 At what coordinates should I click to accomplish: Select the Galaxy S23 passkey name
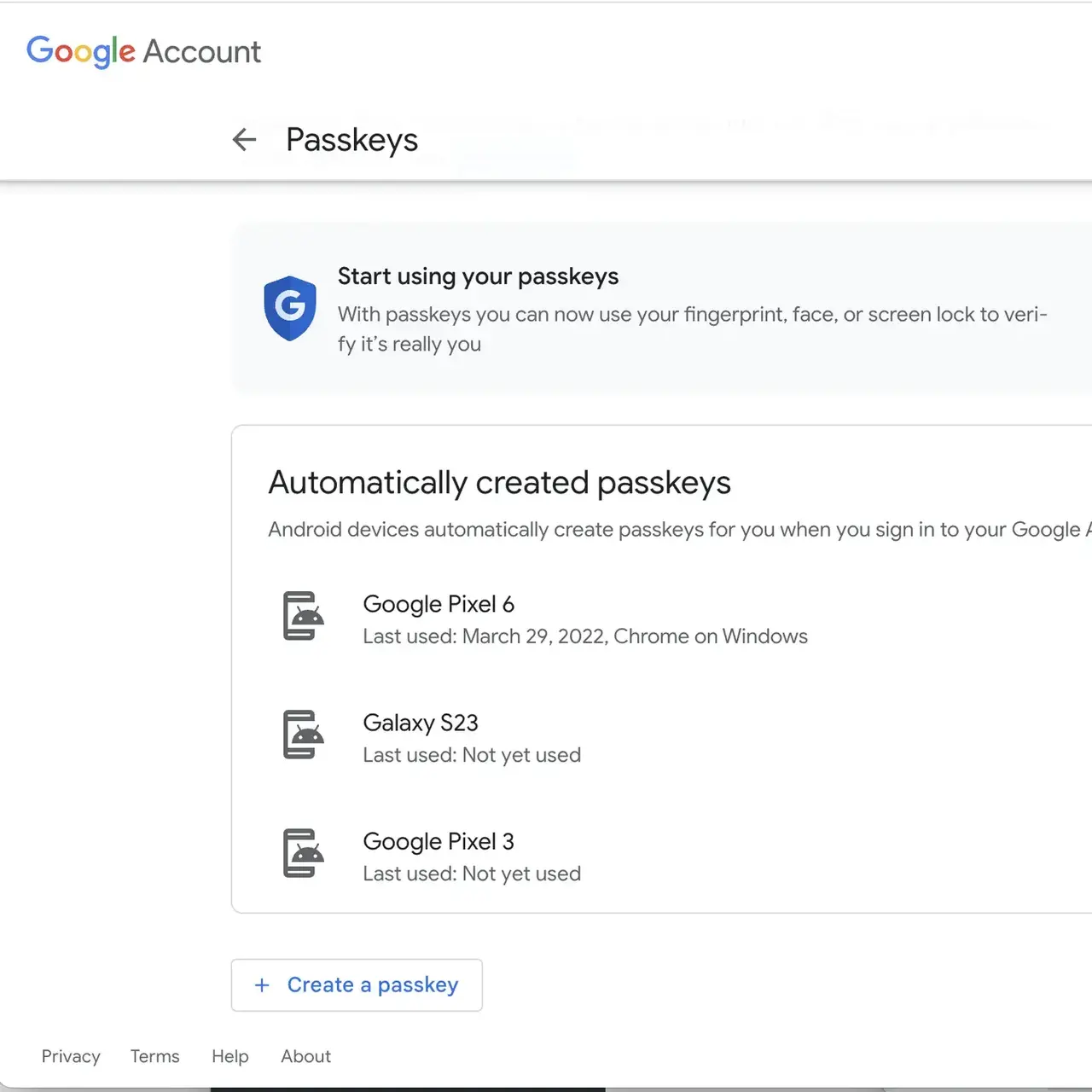coord(421,723)
